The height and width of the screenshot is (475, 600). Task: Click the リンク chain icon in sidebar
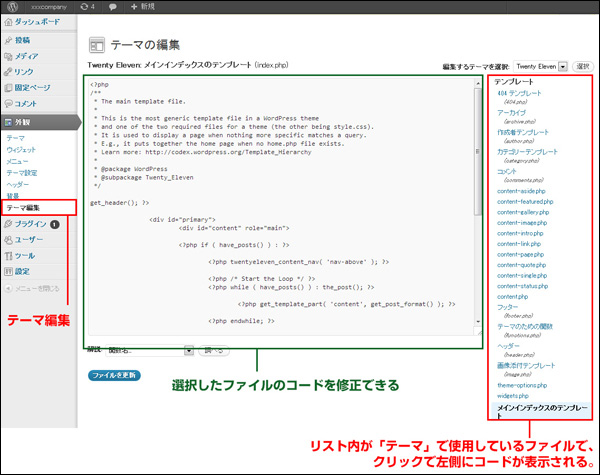point(9,72)
